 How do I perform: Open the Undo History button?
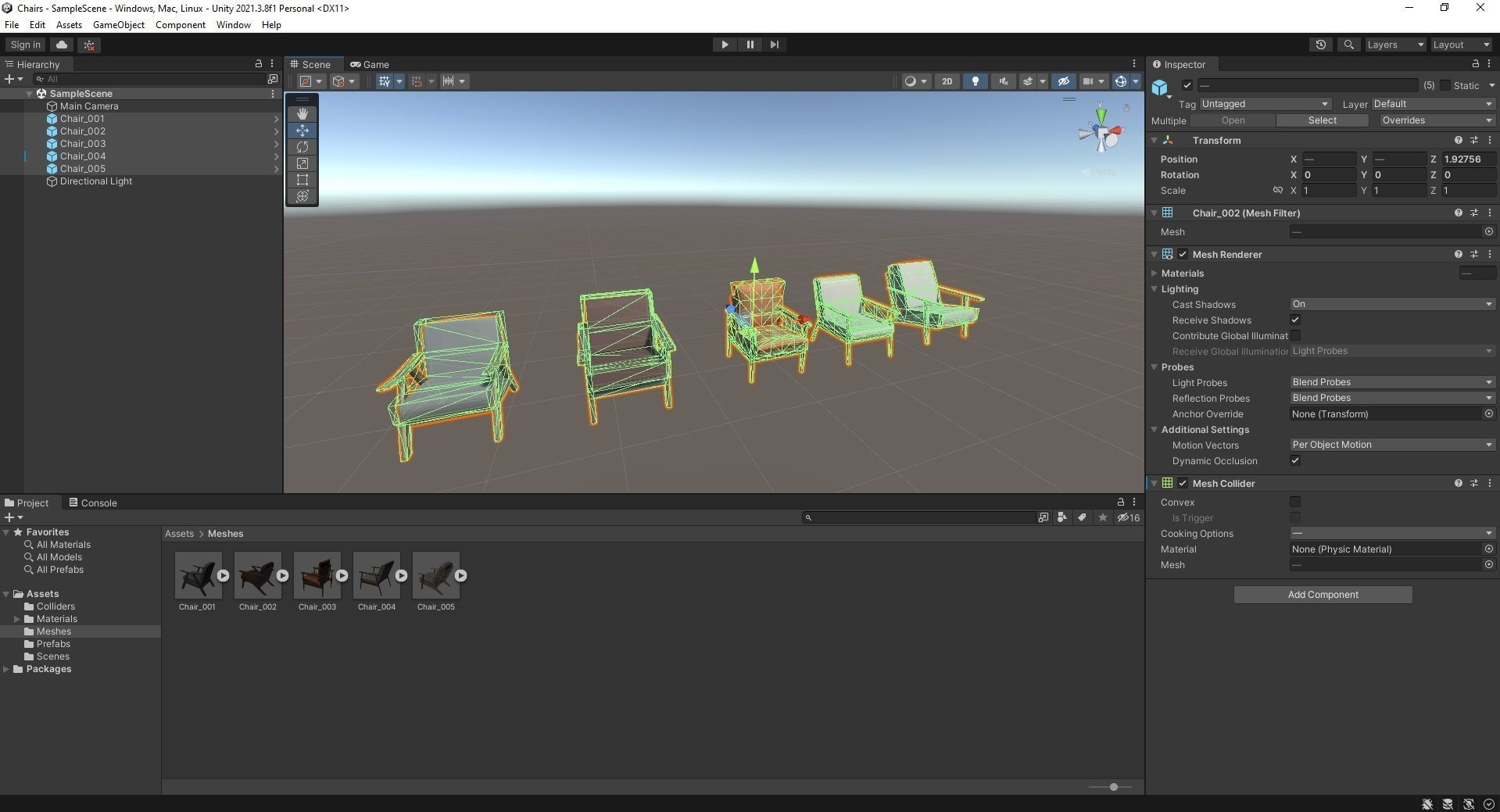1321,45
